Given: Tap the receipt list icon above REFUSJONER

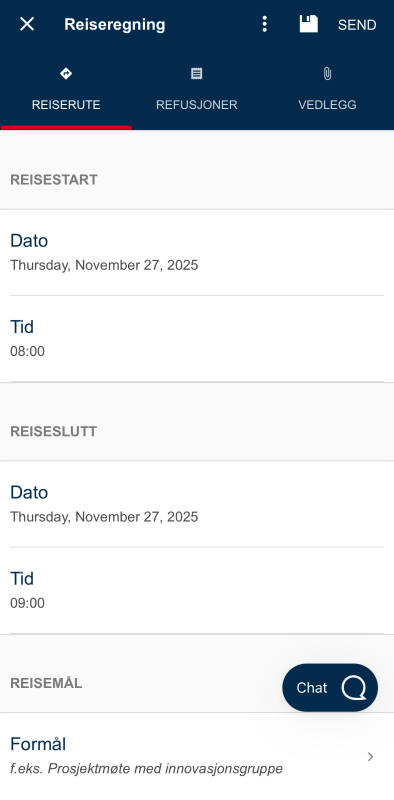Looking at the screenshot, I should 196,74.
